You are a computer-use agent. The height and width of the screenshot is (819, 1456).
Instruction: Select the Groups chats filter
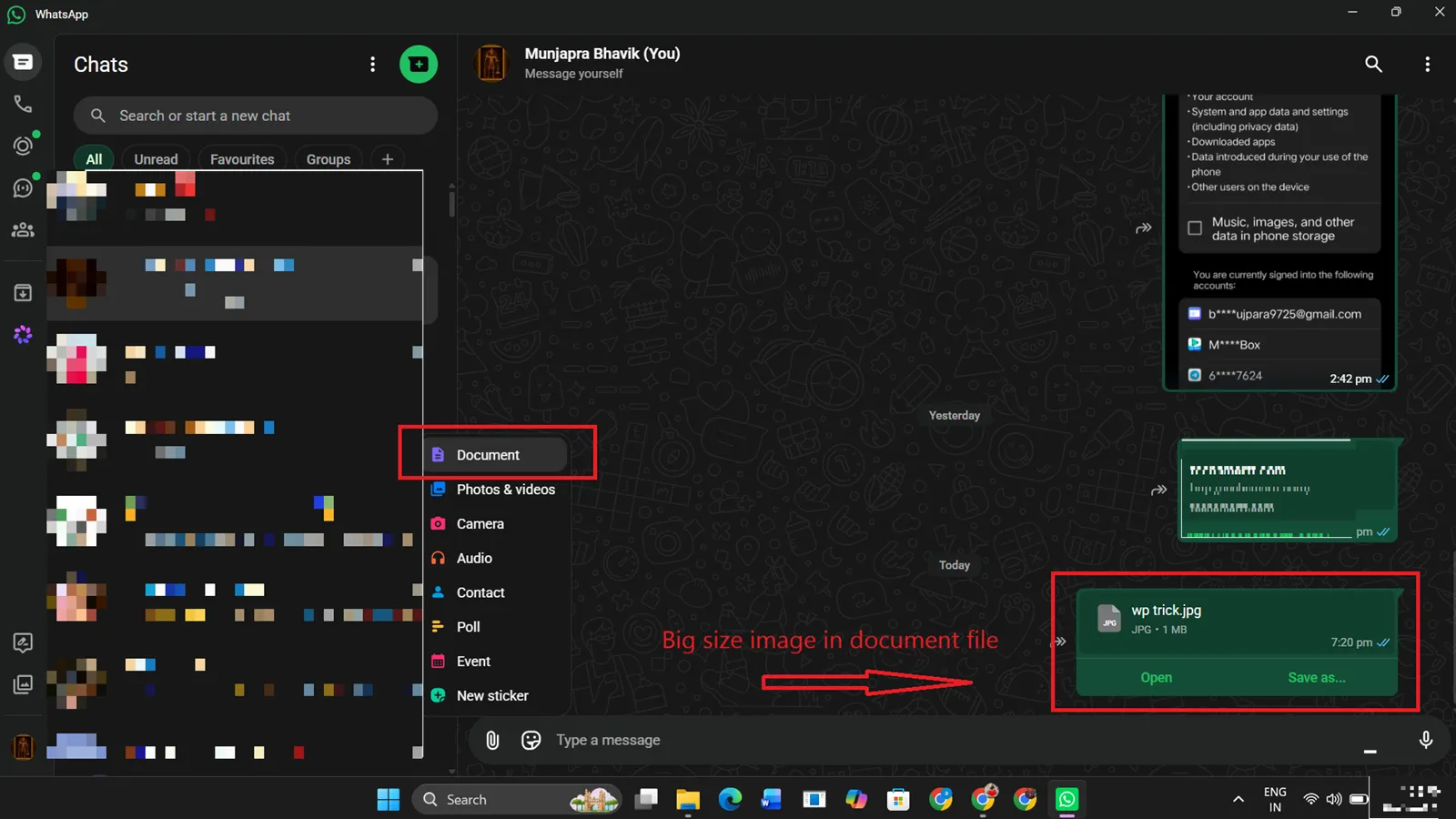point(329,158)
